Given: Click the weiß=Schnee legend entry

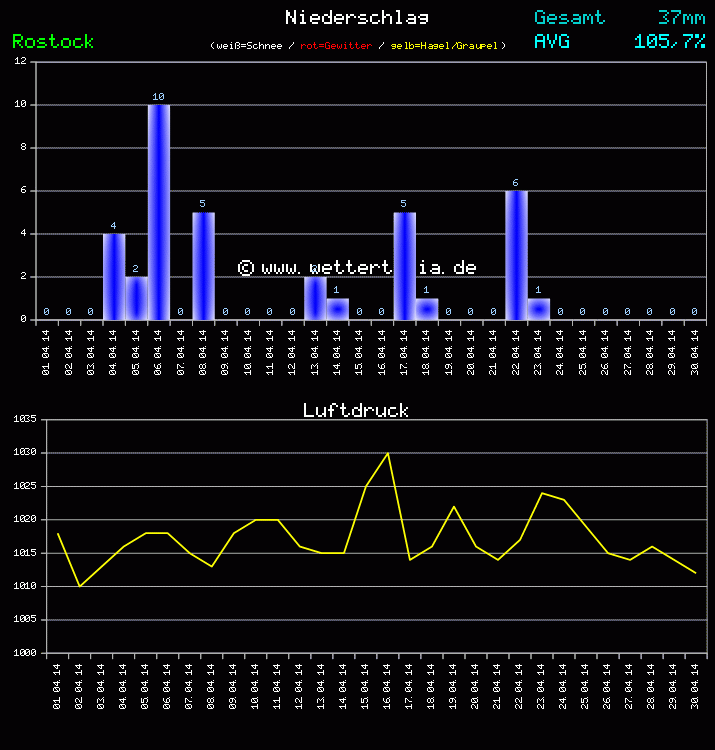Looking at the screenshot, I should tap(251, 46).
